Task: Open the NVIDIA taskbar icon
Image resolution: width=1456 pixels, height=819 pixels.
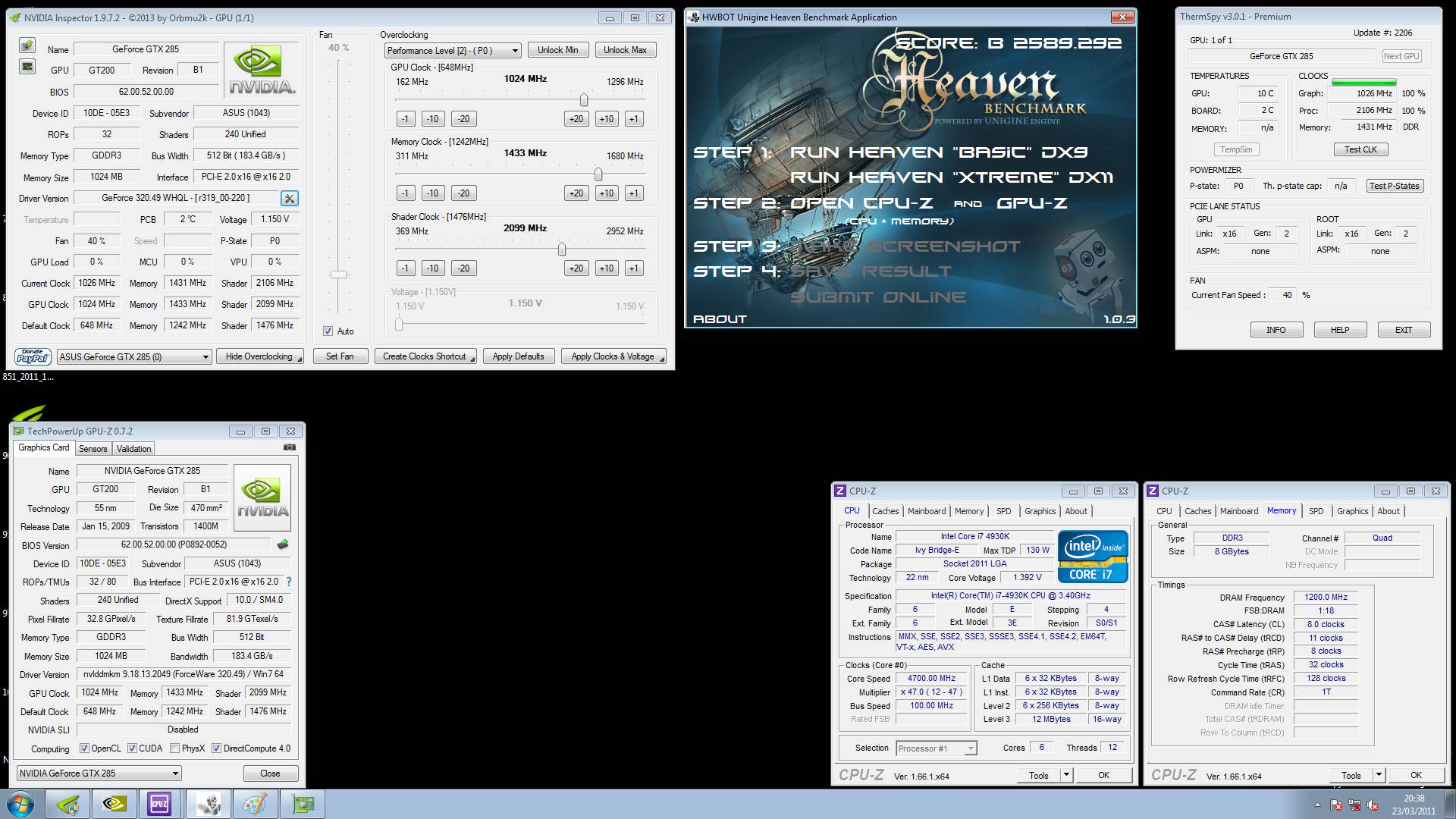Action: (x=115, y=804)
